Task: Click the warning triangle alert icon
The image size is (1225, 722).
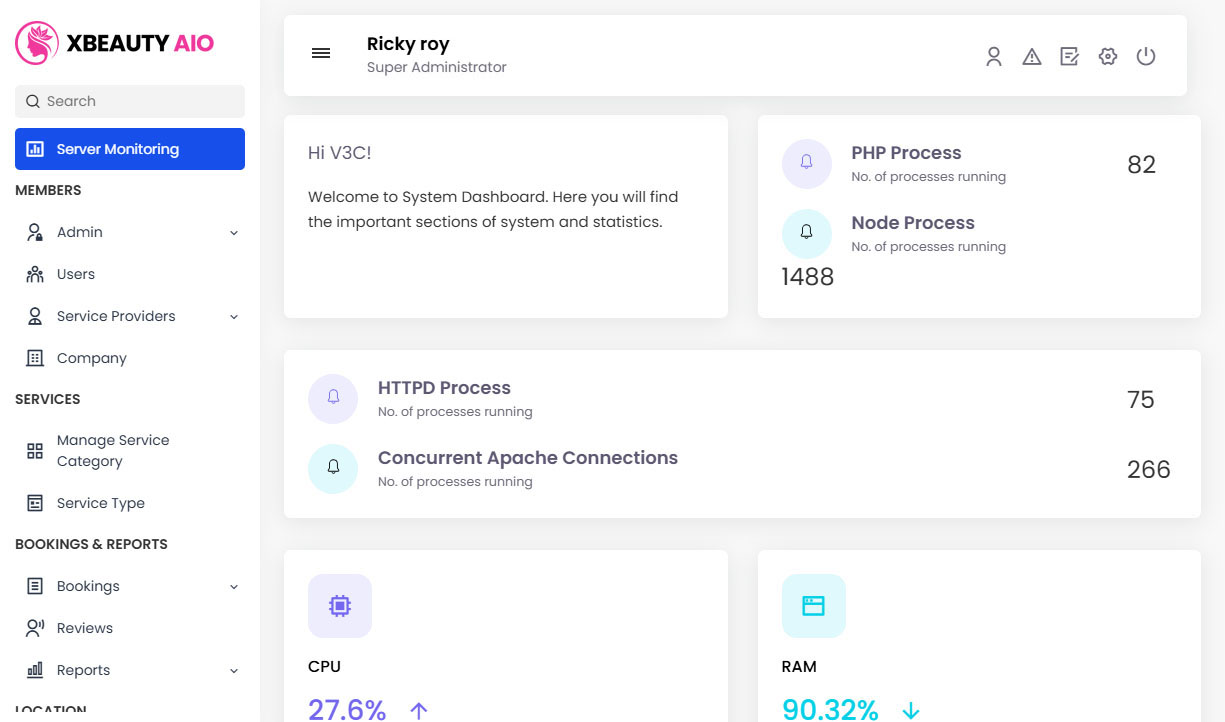Action: (1031, 57)
